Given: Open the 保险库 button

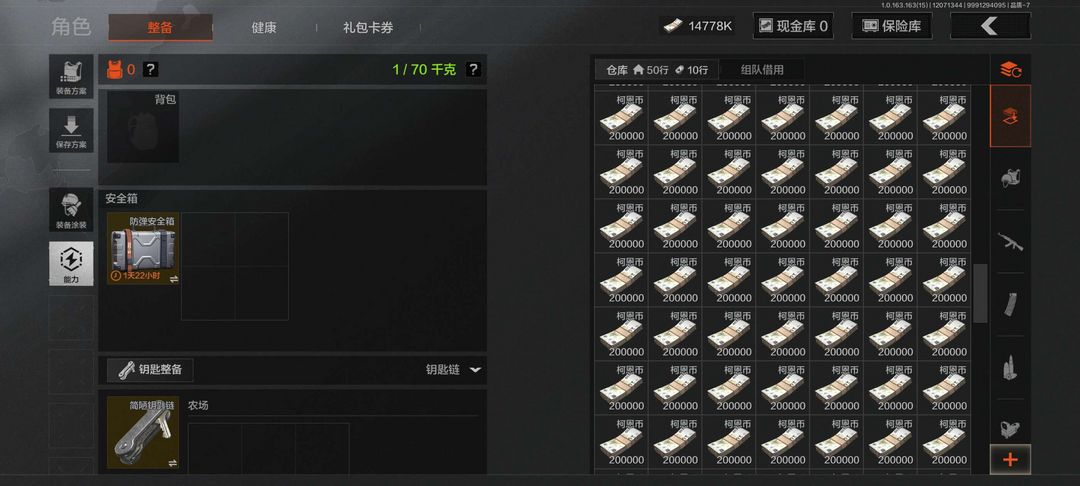Looking at the screenshot, I should pos(891,26).
